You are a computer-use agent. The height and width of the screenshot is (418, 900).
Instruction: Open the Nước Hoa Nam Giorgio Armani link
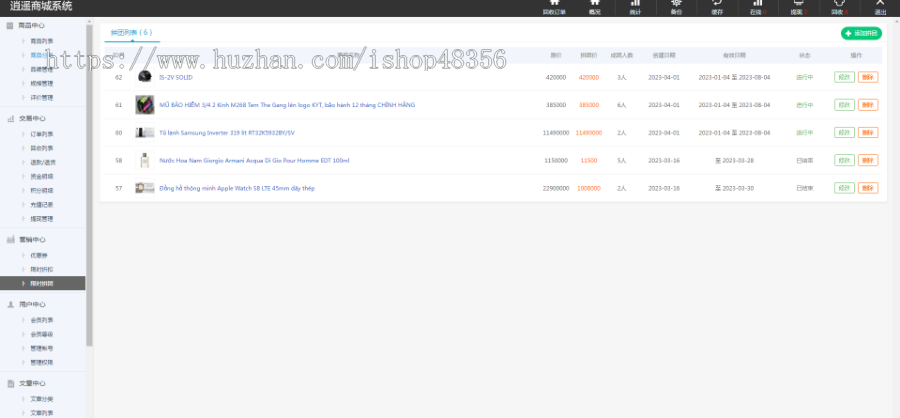click(254, 160)
